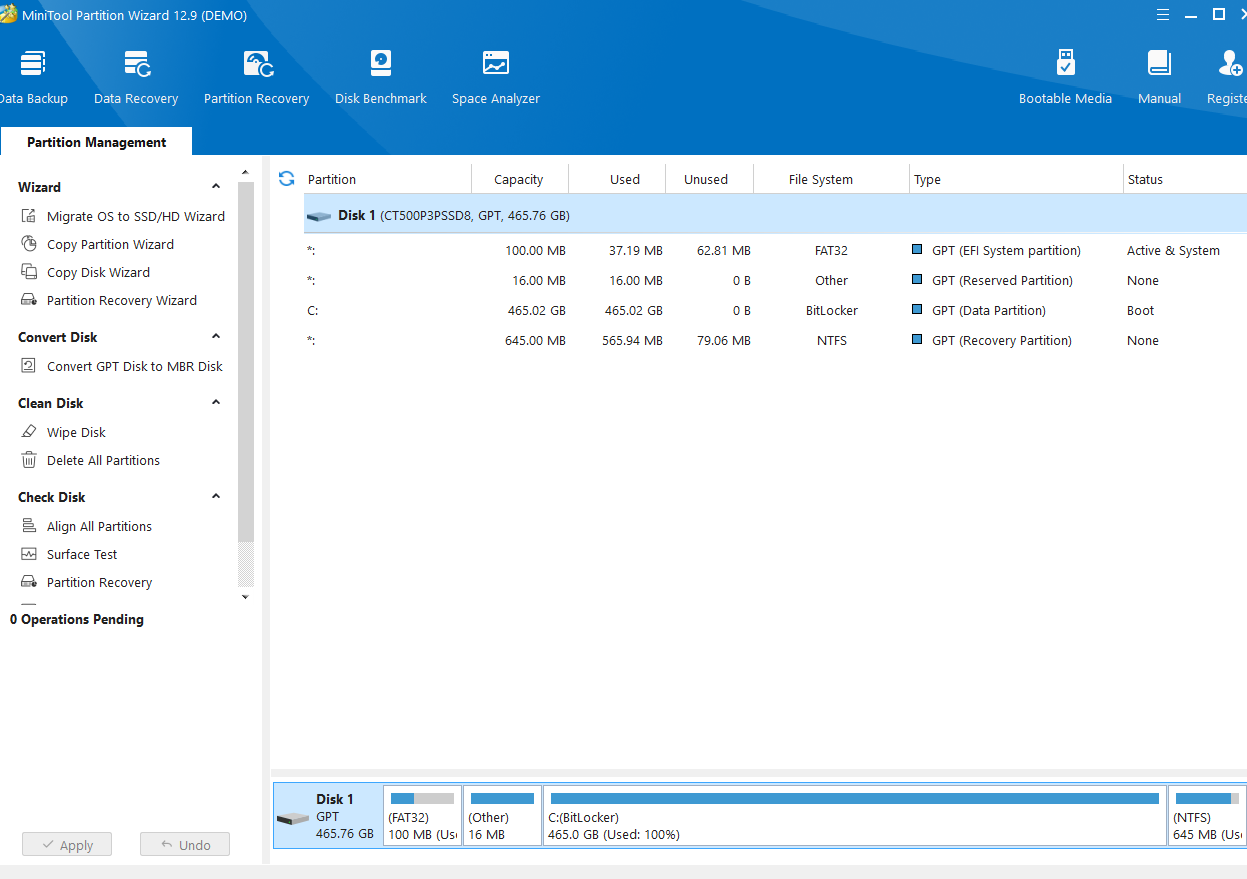Launch Data Recovery from the toolbar
The width and height of the screenshot is (1247, 879).
point(136,78)
